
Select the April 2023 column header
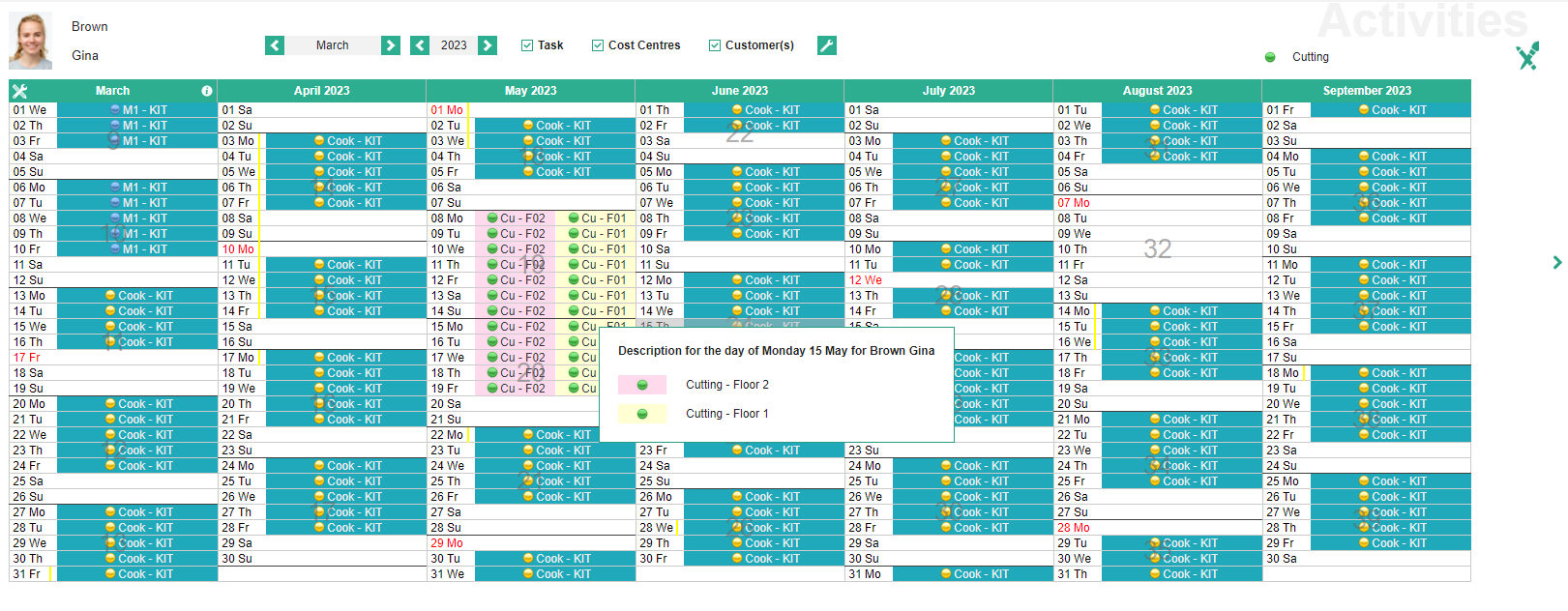pyautogui.click(x=322, y=91)
